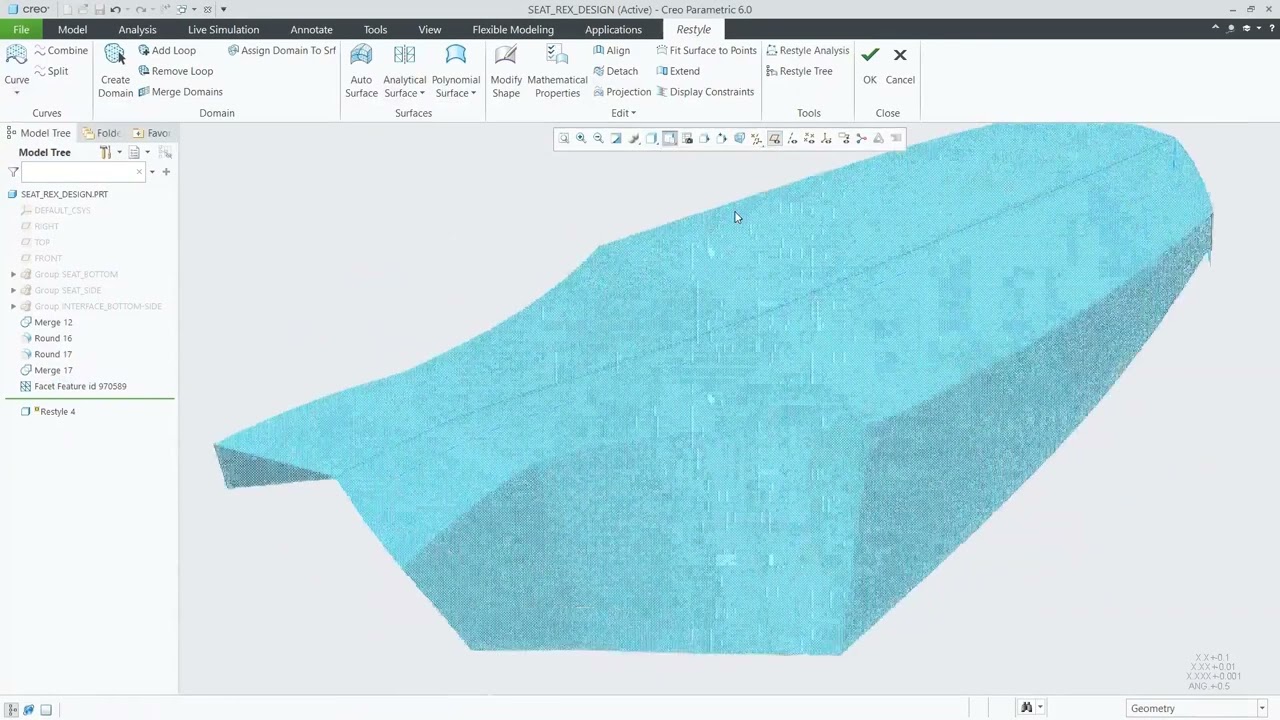
Task: Open the Live Simulation tab
Action: click(x=223, y=29)
